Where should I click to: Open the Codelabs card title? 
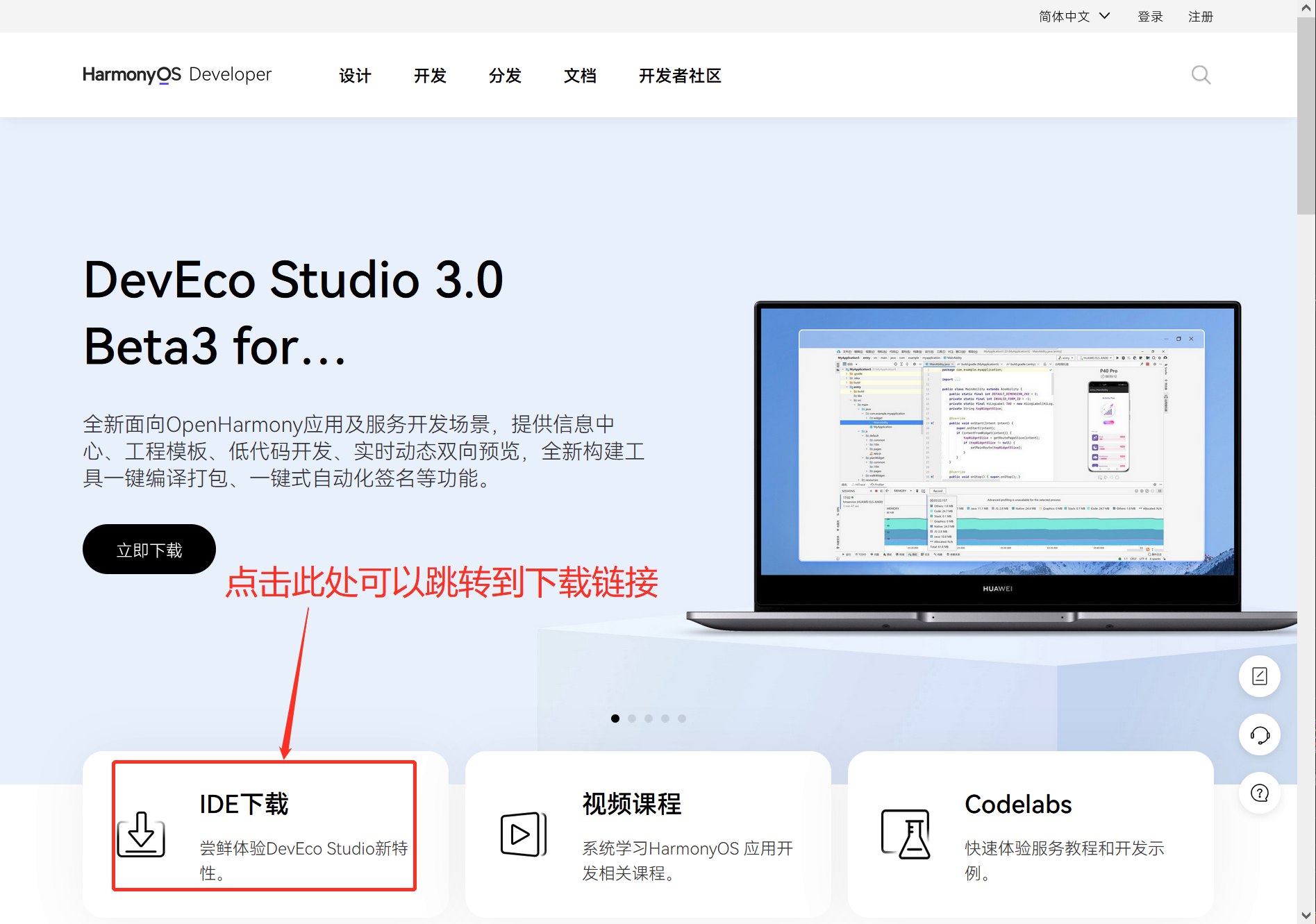1018,804
